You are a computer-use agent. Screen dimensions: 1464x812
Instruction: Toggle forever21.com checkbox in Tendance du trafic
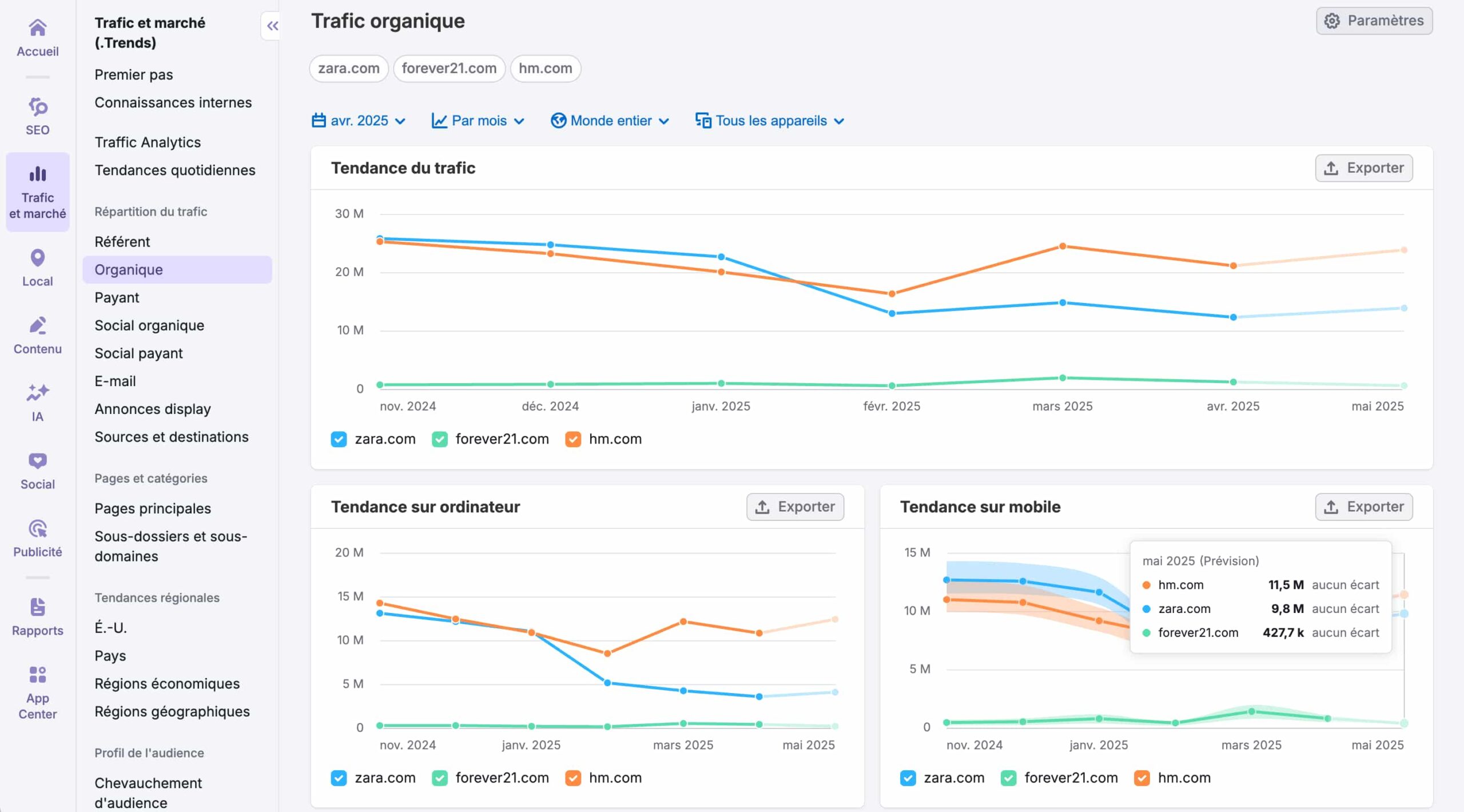[x=439, y=439]
